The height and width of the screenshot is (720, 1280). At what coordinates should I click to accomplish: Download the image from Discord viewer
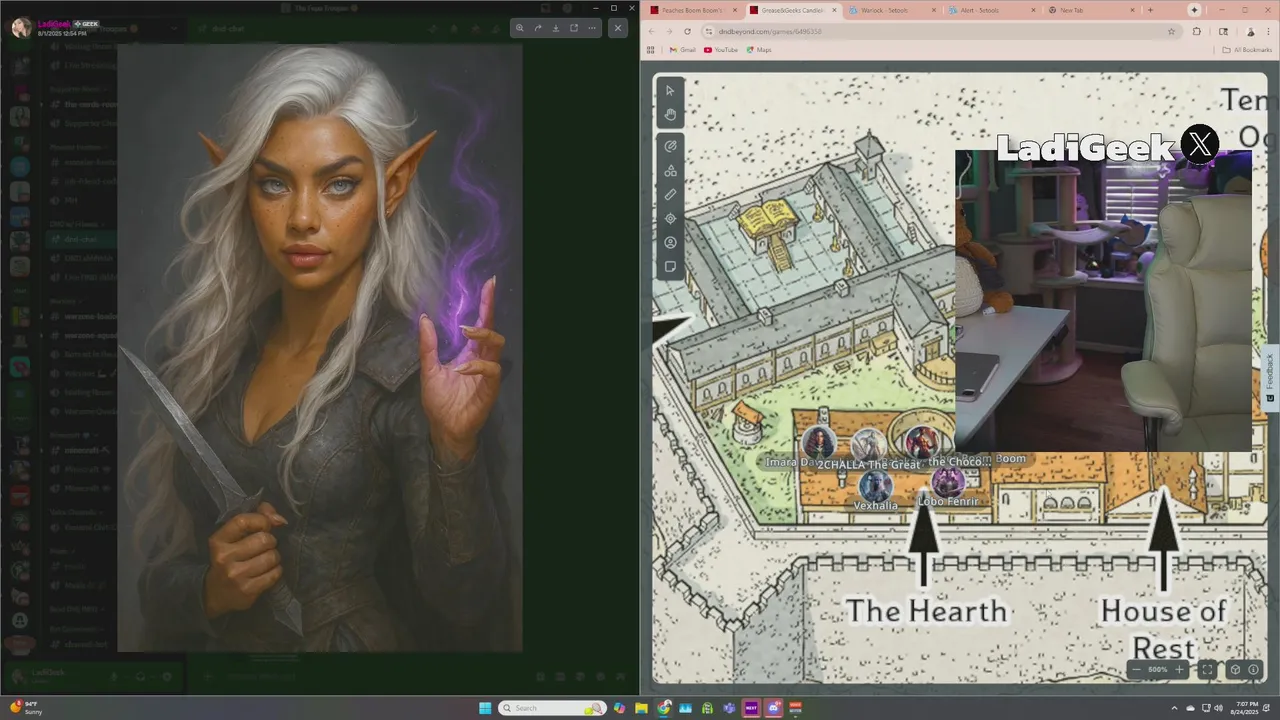(556, 28)
